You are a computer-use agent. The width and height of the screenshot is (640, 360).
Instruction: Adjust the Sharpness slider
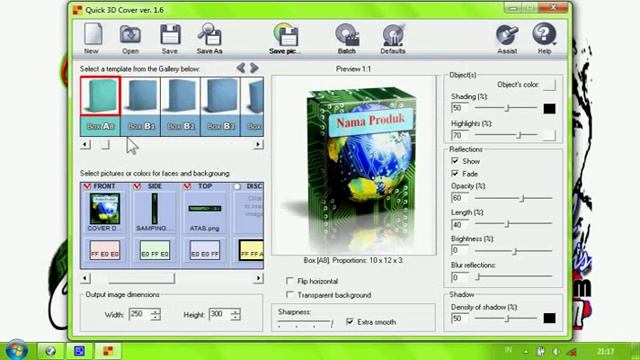305,323
